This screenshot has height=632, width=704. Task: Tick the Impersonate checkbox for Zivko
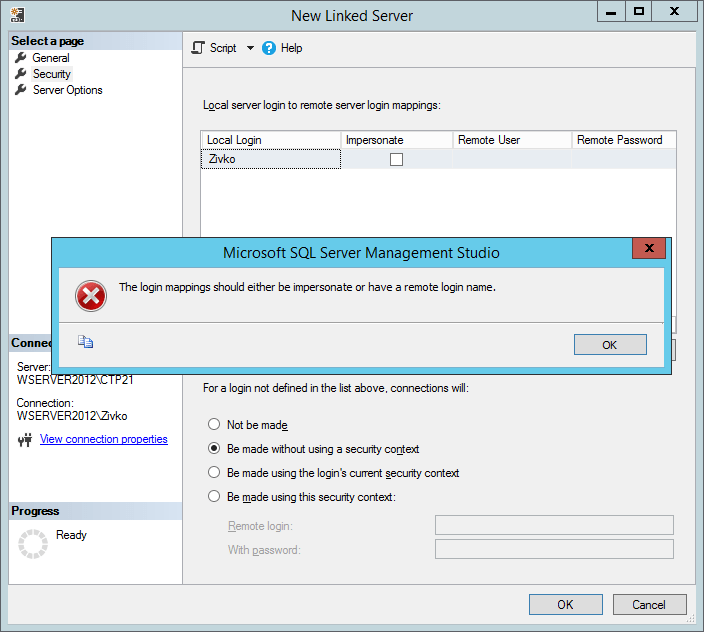coord(396,159)
